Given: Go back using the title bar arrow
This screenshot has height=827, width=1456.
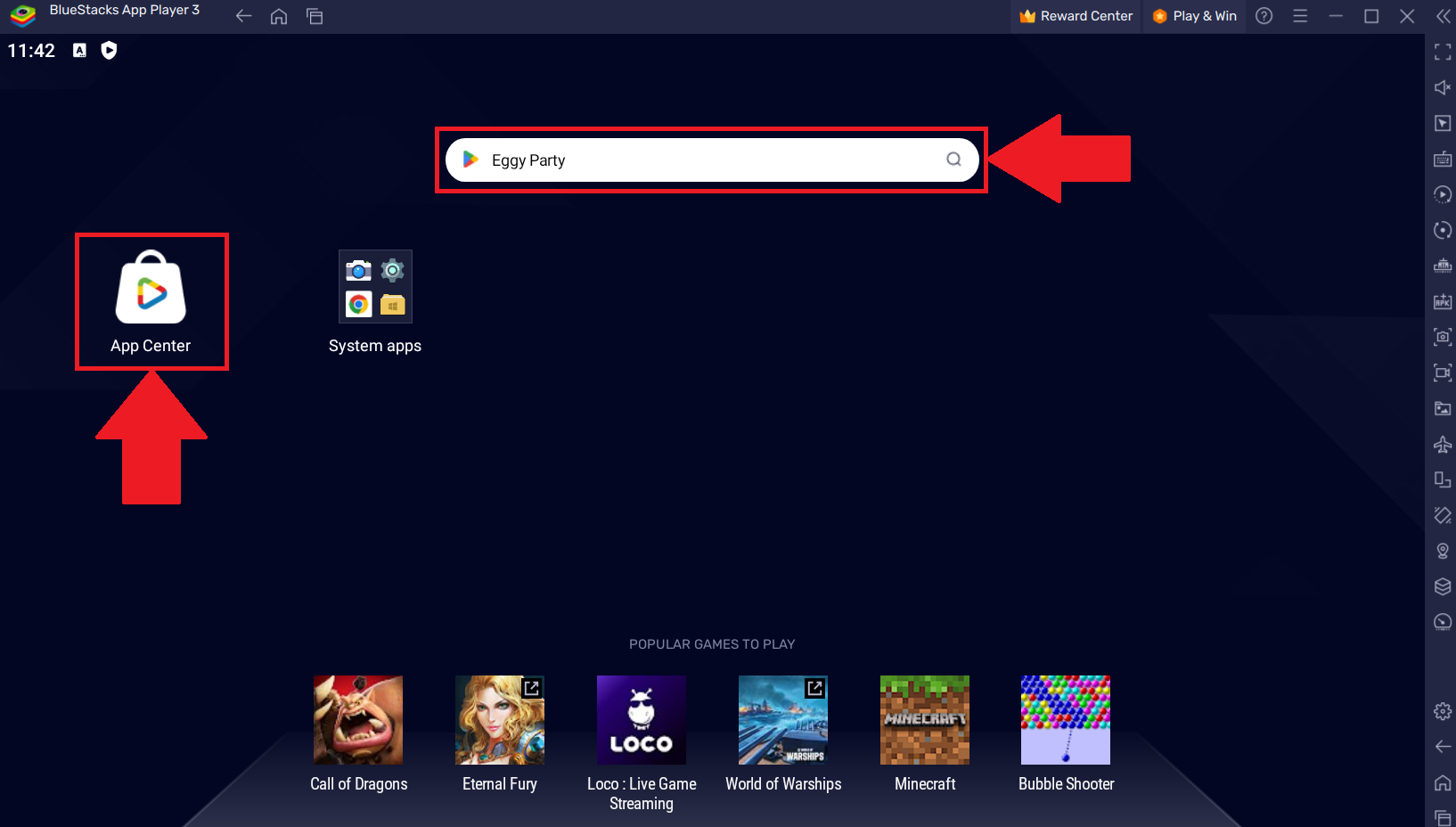Looking at the screenshot, I should pos(243,16).
